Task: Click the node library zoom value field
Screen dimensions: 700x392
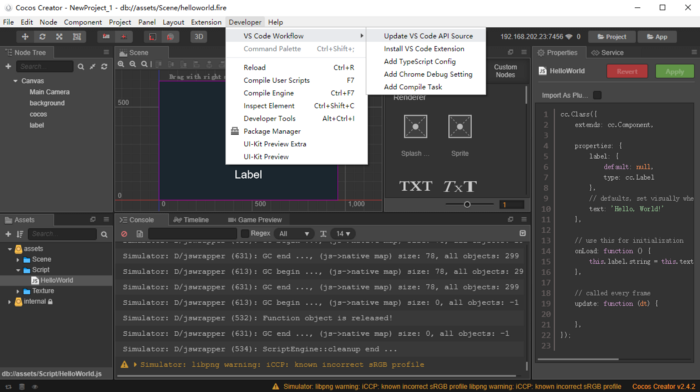Action: (512, 204)
